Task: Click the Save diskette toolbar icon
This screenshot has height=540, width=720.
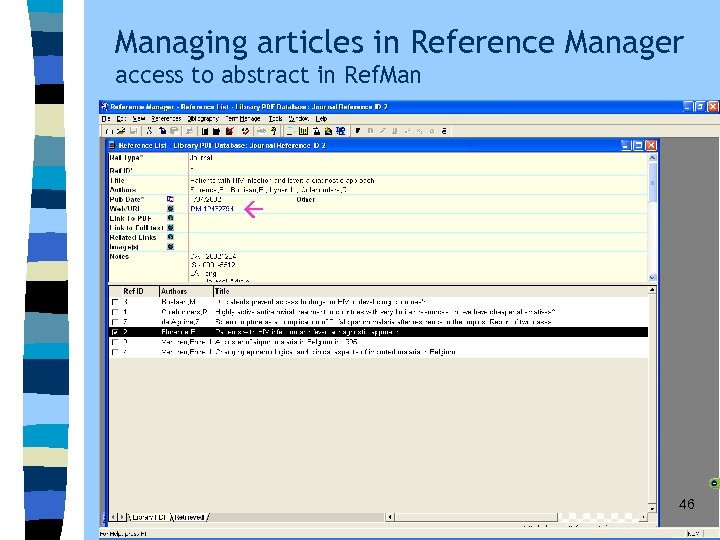Action: pos(133,131)
